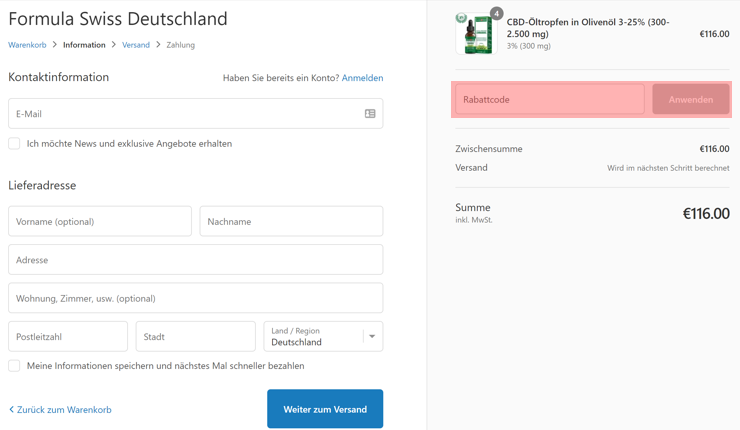Return via Zurück zum Warenkorb link

[x=65, y=410]
